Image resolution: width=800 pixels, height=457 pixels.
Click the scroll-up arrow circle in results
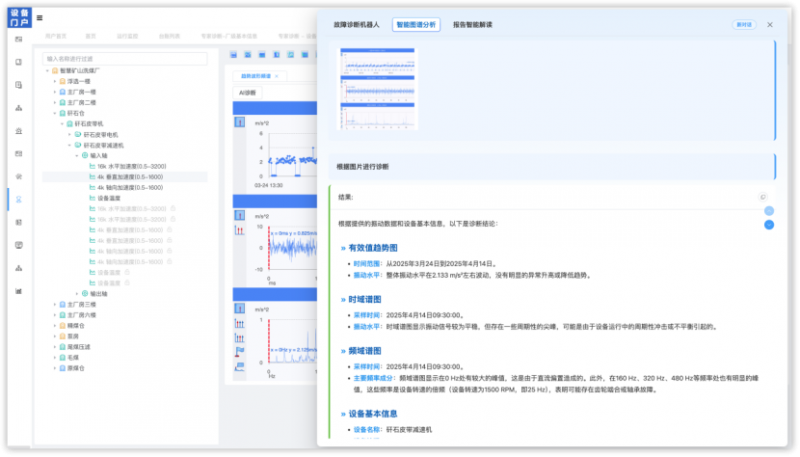click(769, 211)
